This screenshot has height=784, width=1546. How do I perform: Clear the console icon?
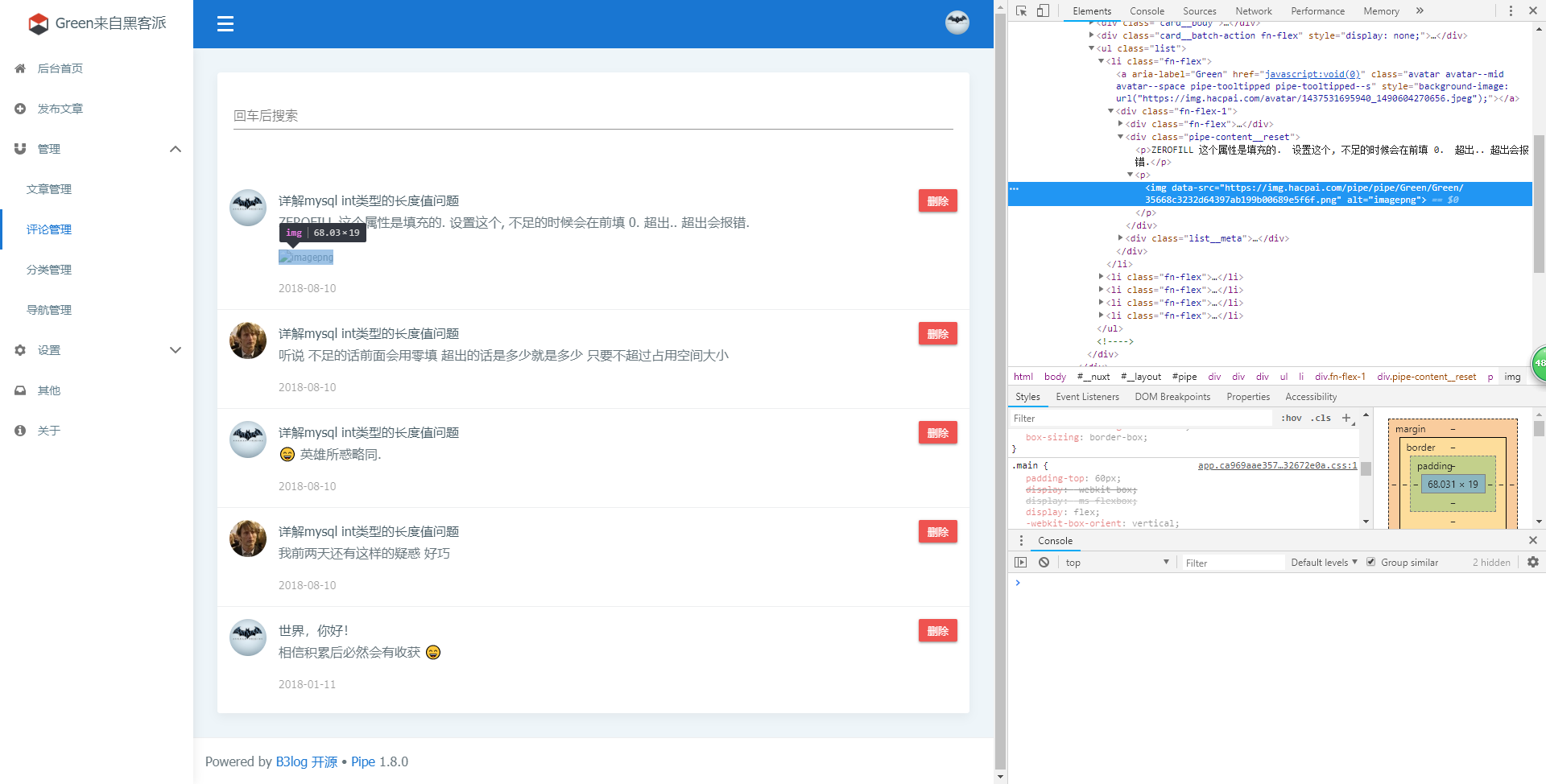pyautogui.click(x=1044, y=563)
